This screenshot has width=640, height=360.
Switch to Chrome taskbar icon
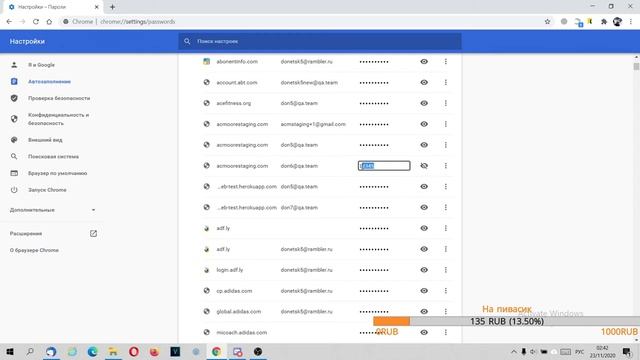tap(216, 351)
